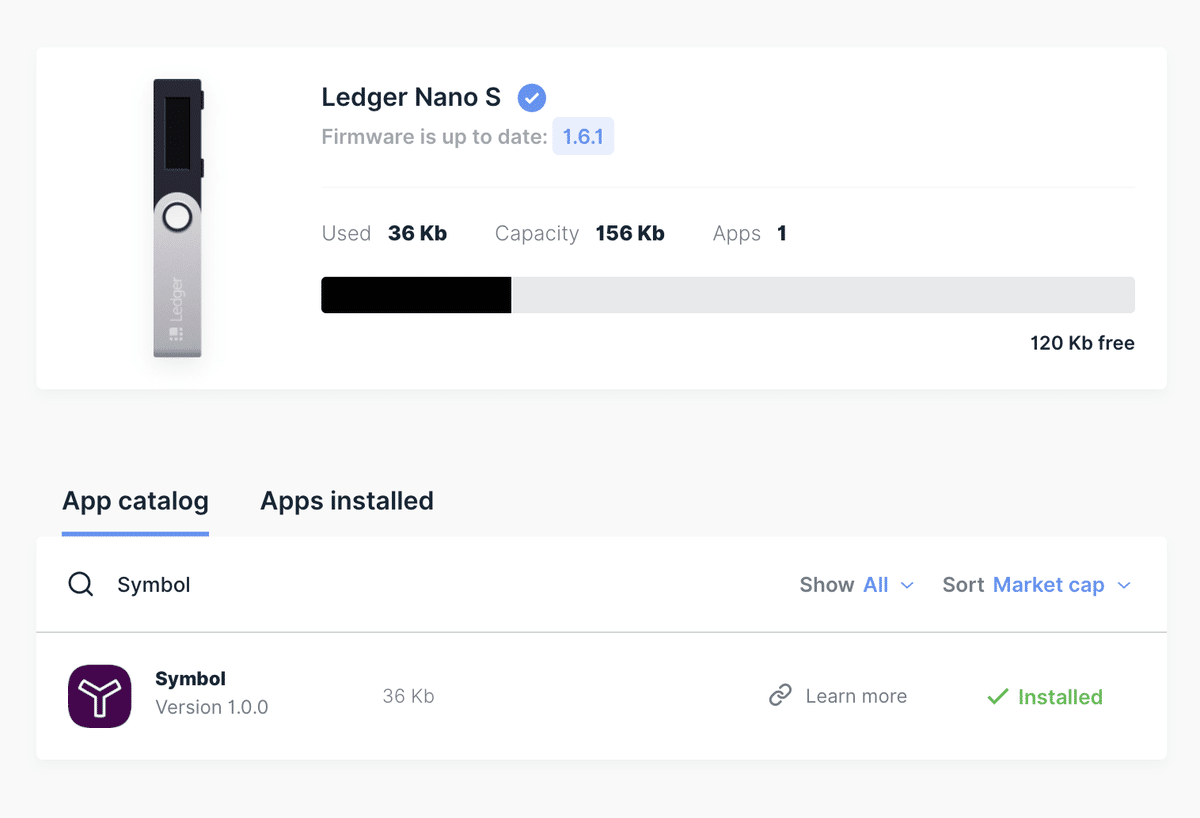Expand the Show All filter dropdown

(x=857, y=585)
